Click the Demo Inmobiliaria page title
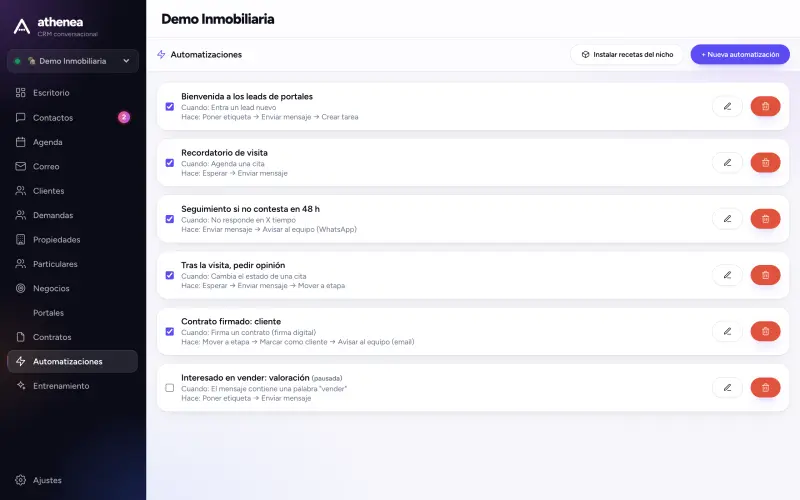800x500 pixels. [218, 19]
